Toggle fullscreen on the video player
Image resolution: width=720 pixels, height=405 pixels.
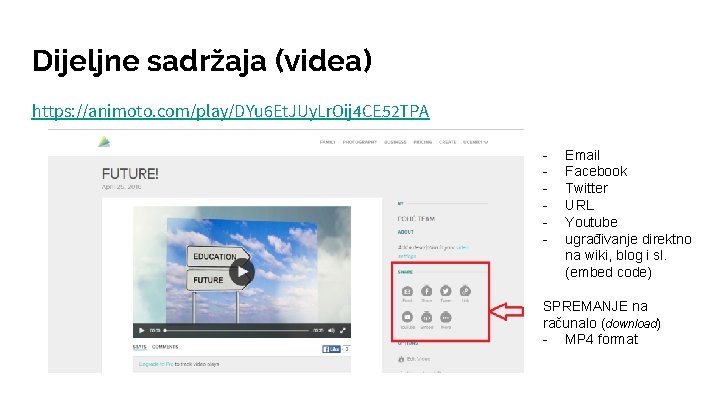tap(343, 330)
